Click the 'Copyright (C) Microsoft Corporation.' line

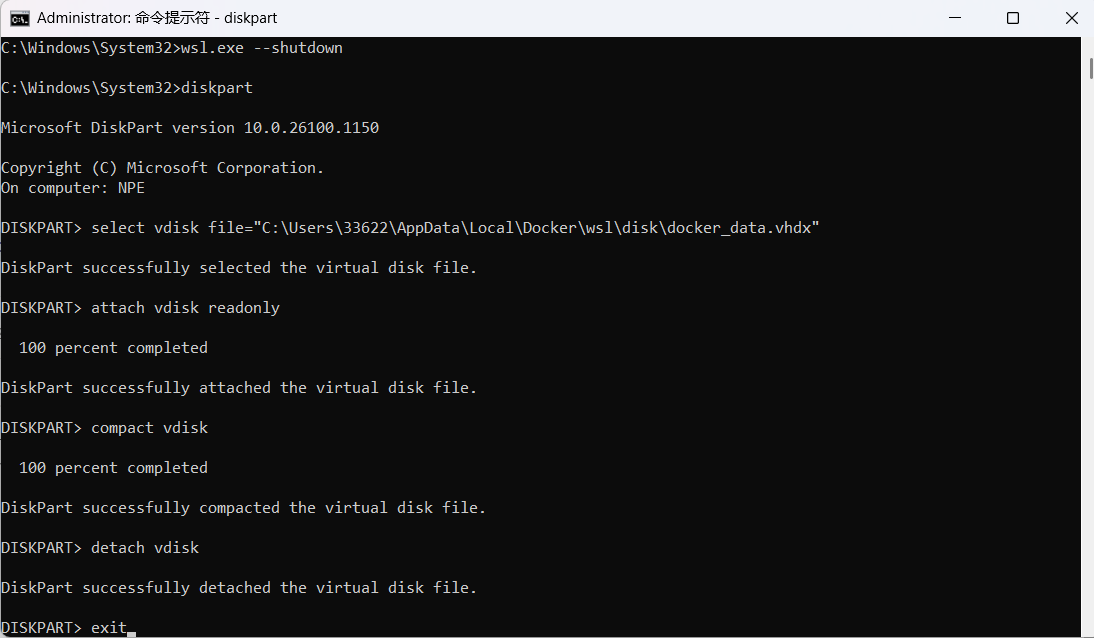click(163, 168)
